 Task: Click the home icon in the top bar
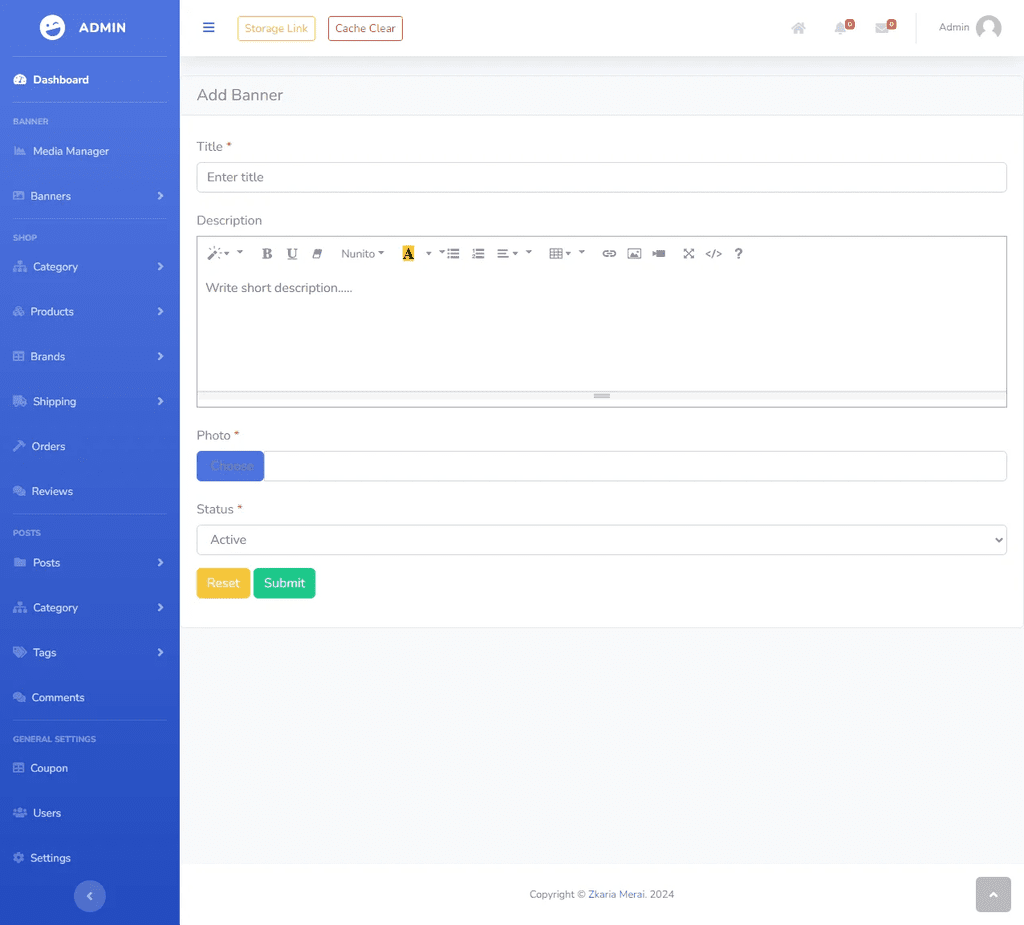798,28
